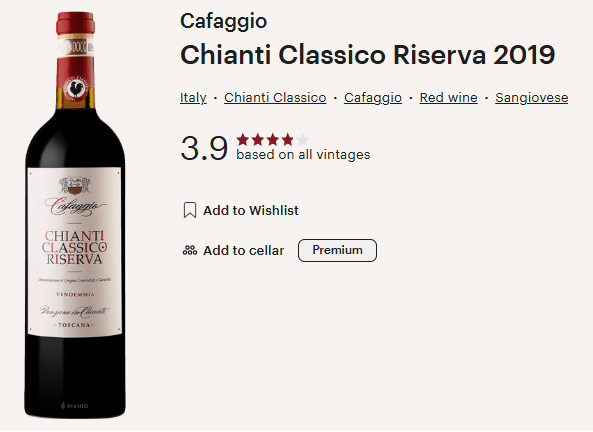Select the fourth red rating star

tap(287, 140)
